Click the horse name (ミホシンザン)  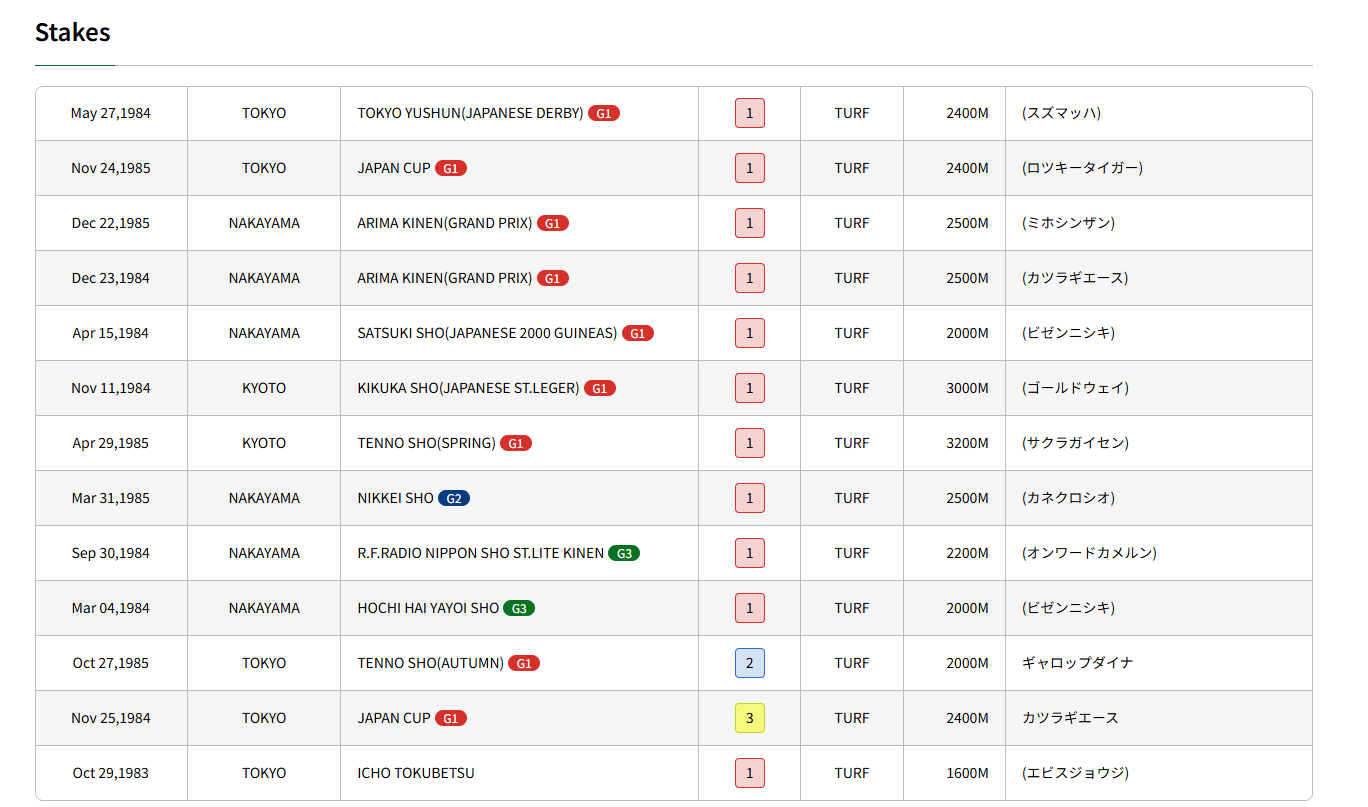pyautogui.click(x=1068, y=223)
